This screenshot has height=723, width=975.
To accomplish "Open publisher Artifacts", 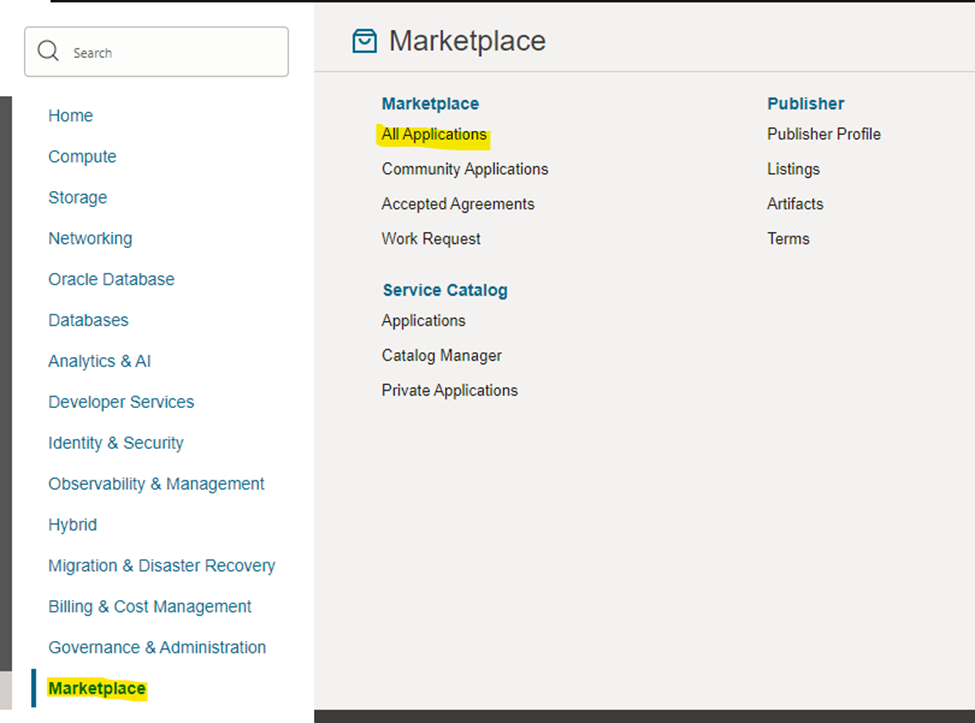I will click(795, 204).
